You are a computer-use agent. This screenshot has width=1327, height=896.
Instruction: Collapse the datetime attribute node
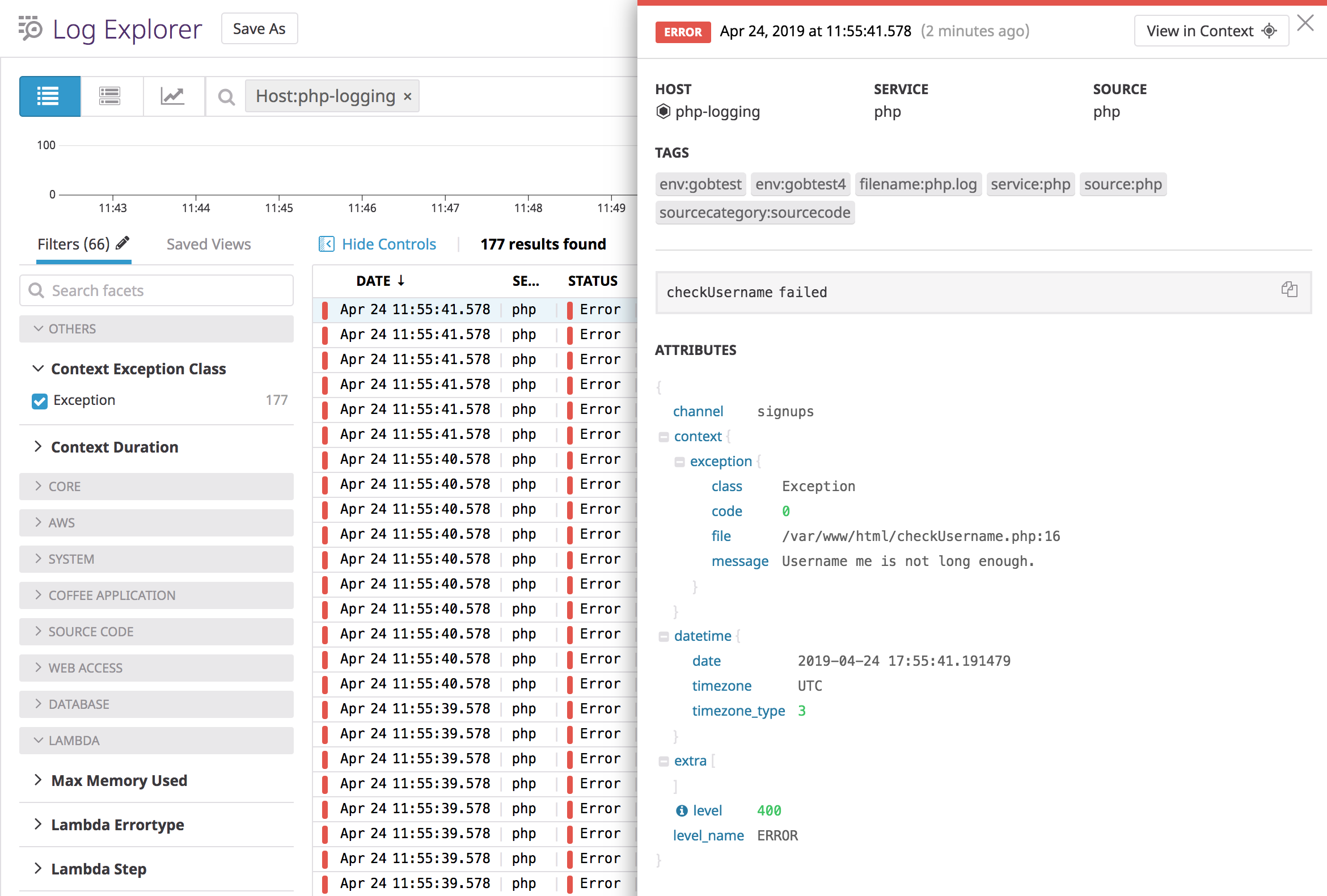(x=665, y=636)
